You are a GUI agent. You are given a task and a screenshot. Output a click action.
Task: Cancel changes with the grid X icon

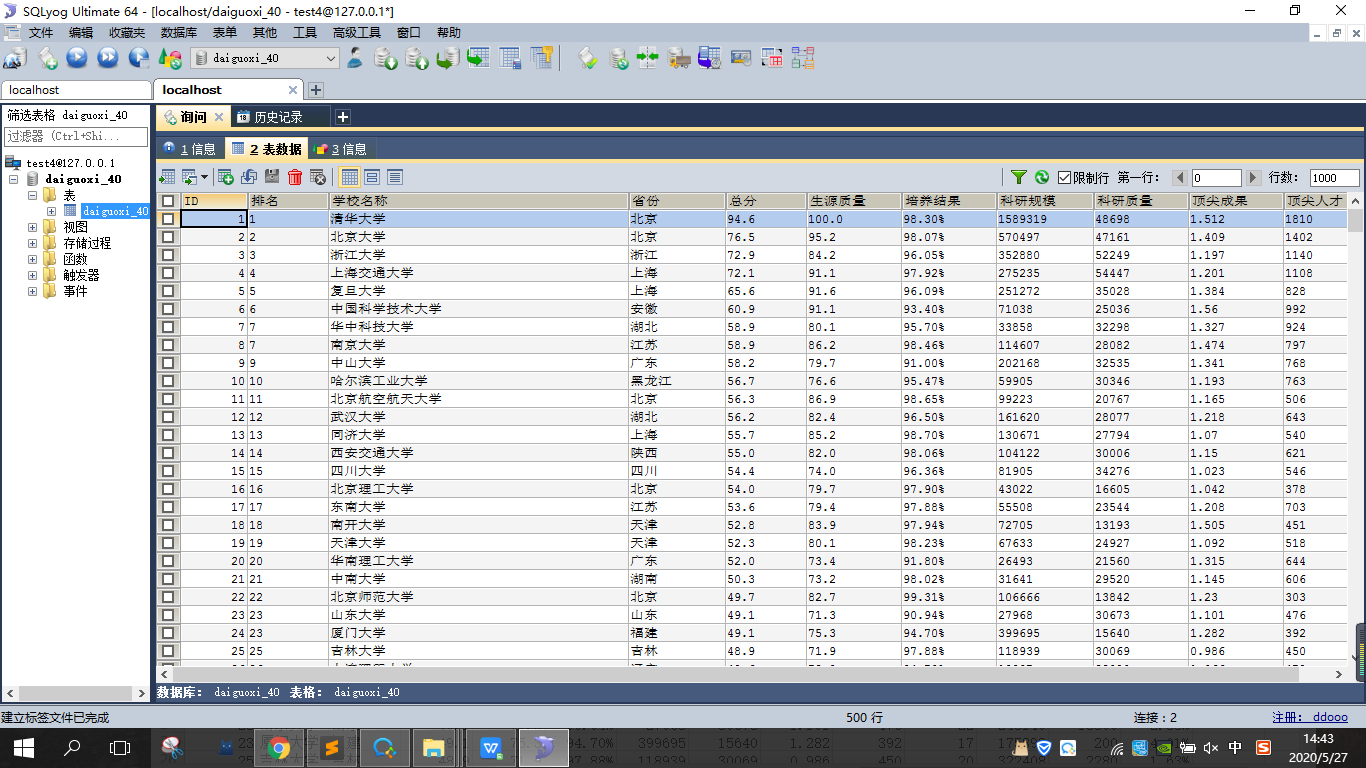[318, 177]
